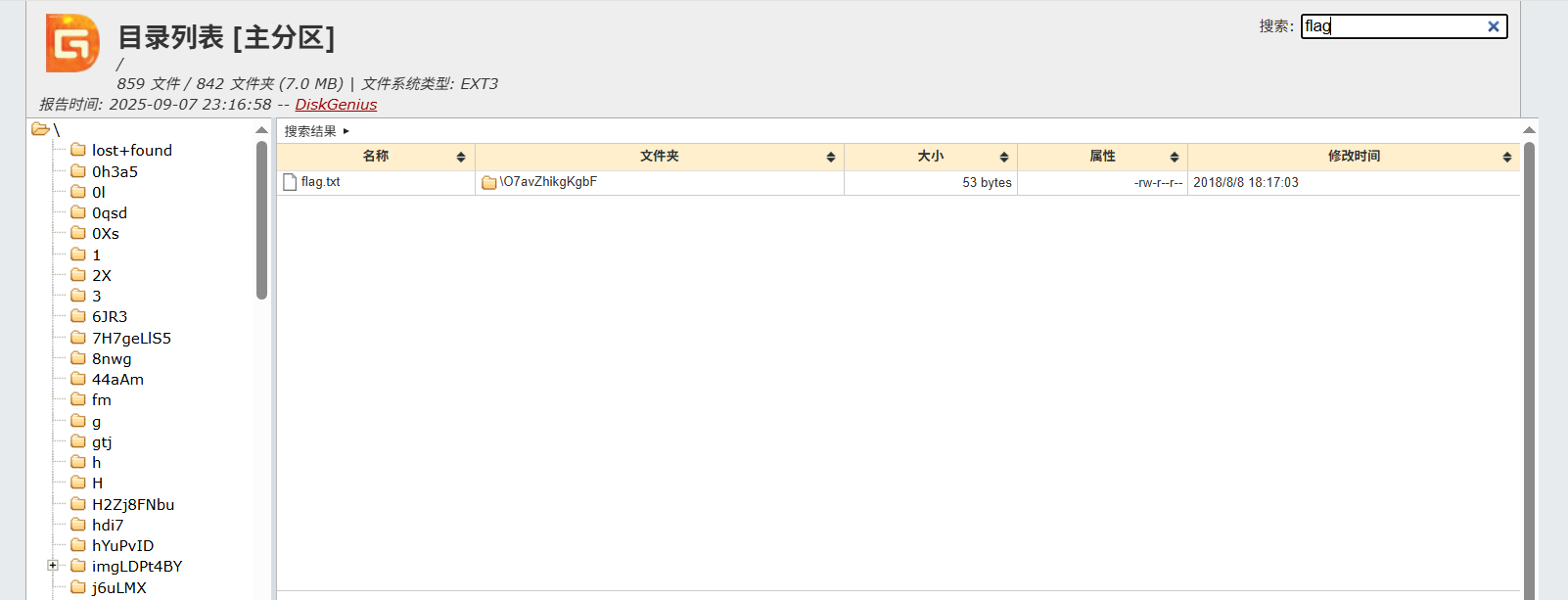Click sort arrows in 修改时间 column

[x=1507, y=157]
